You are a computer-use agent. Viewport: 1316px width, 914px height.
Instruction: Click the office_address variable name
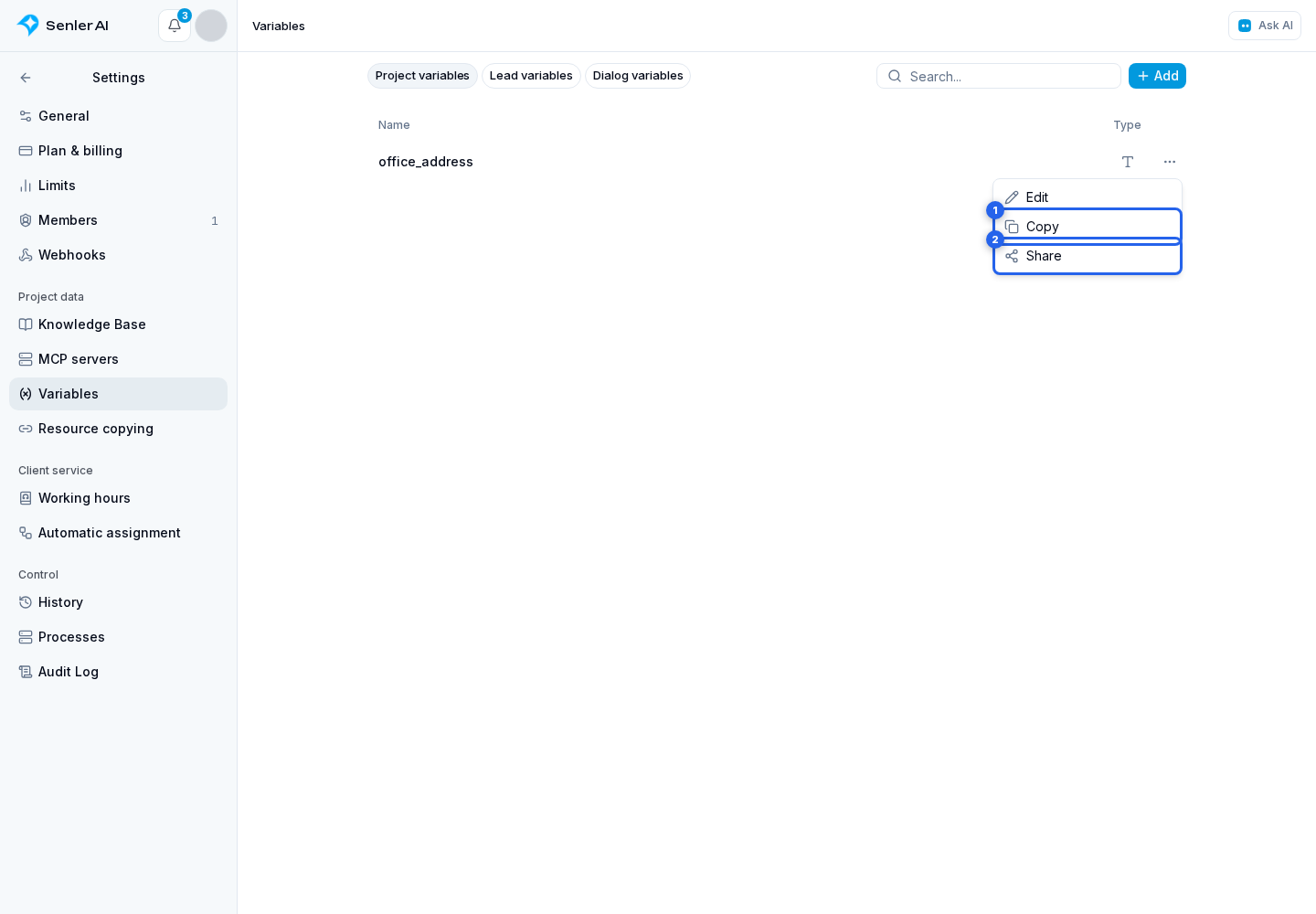point(426,162)
